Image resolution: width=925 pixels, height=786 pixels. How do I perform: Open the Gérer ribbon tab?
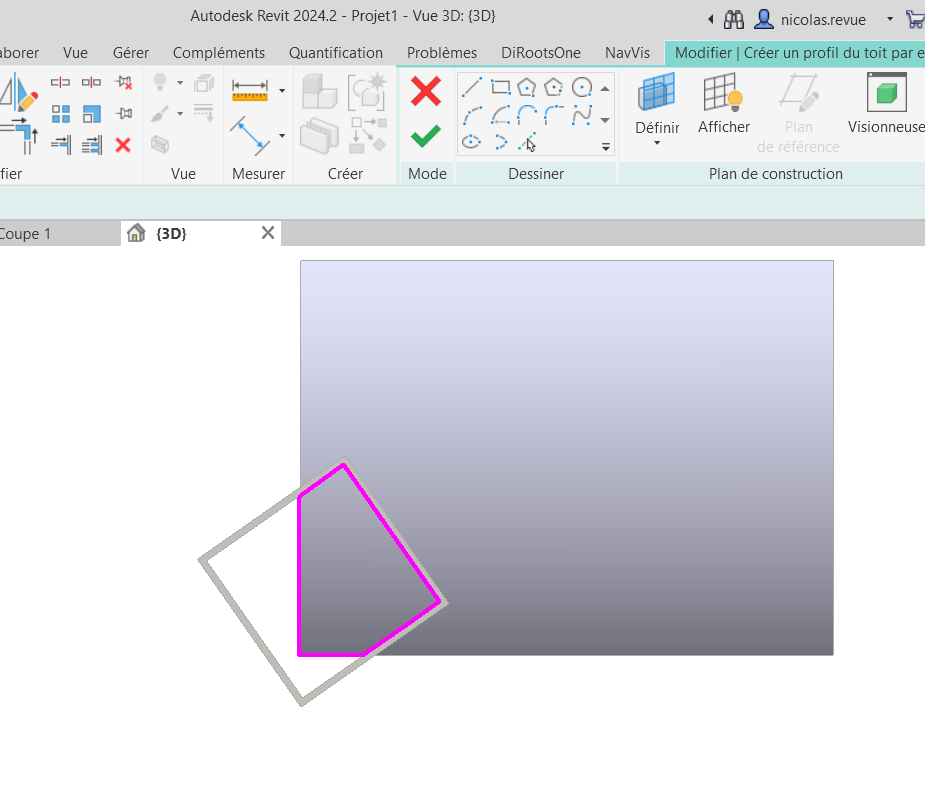pos(130,53)
